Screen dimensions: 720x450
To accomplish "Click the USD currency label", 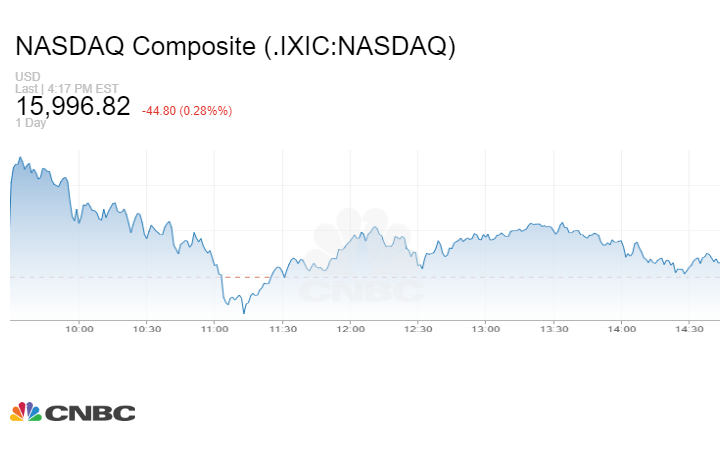I will (26, 77).
